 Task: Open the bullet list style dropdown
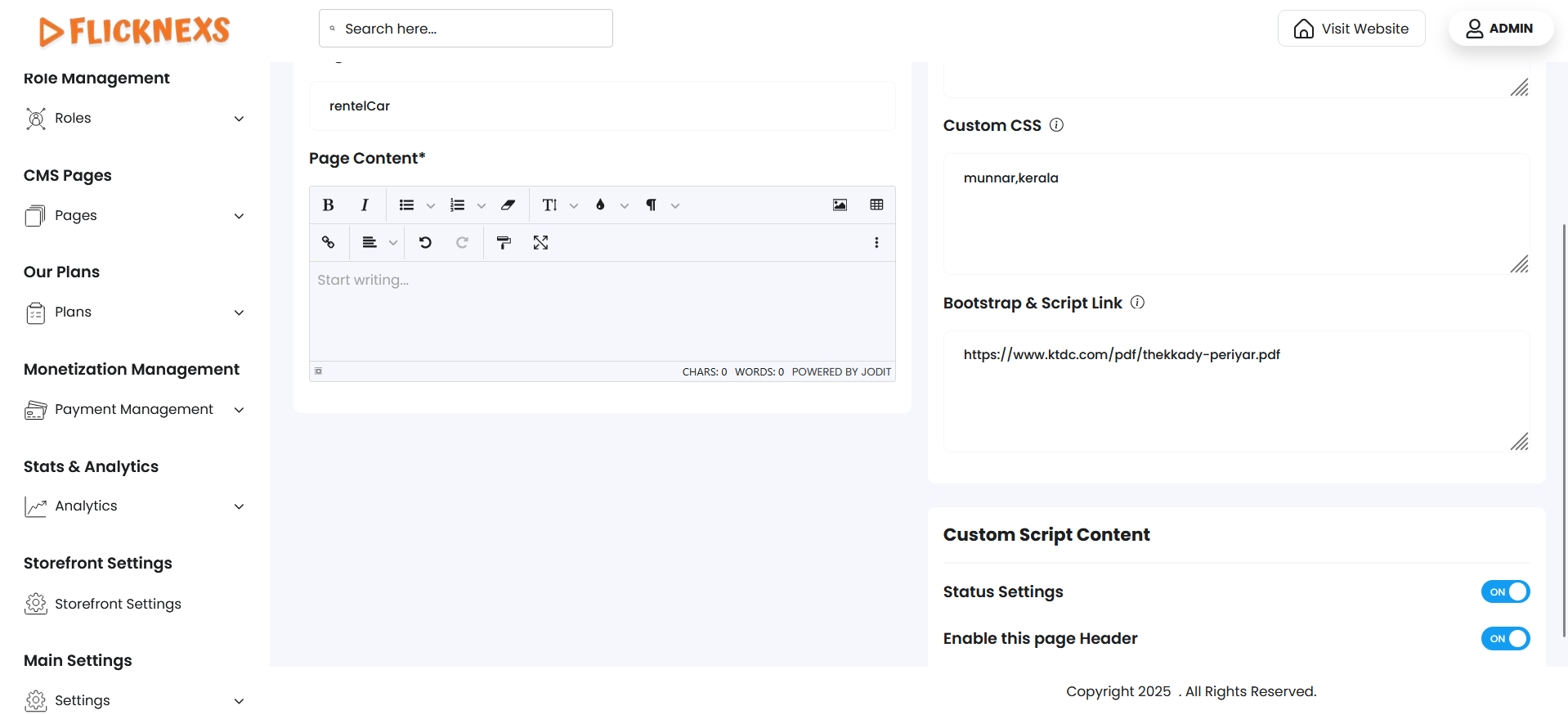431,206
